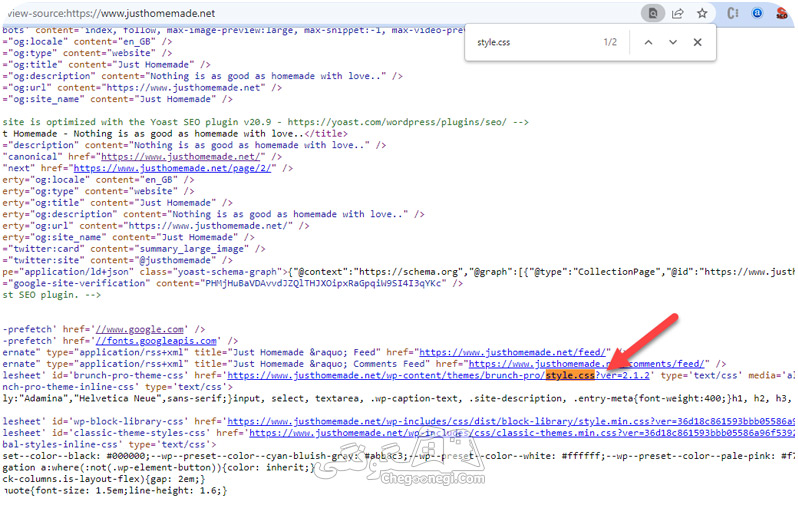The height and width of the screenshot is (508, 798).
Task: Click the share page icon in address bar
Action: (677, 13)
